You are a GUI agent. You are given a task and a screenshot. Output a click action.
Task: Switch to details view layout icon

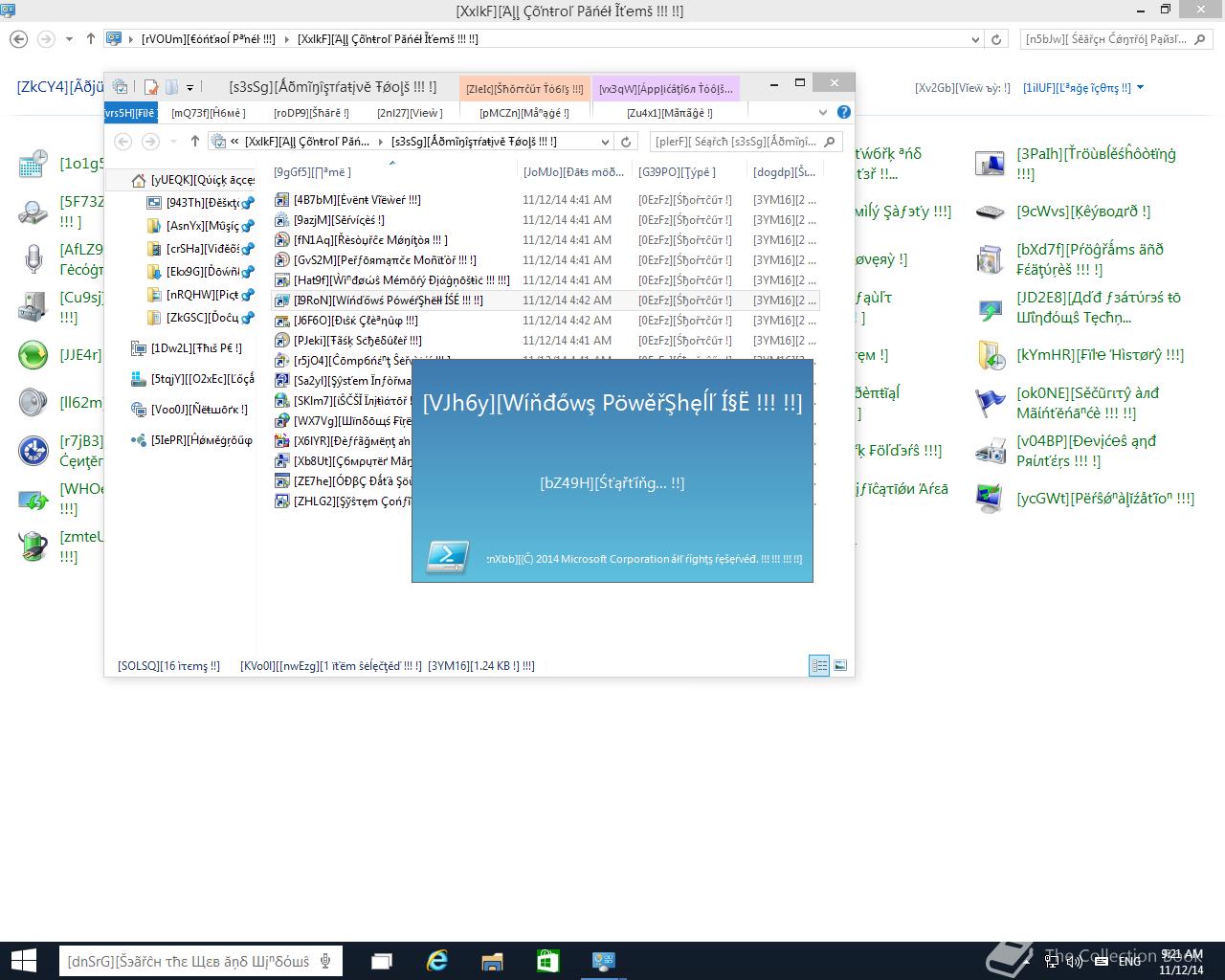(819, 665)
